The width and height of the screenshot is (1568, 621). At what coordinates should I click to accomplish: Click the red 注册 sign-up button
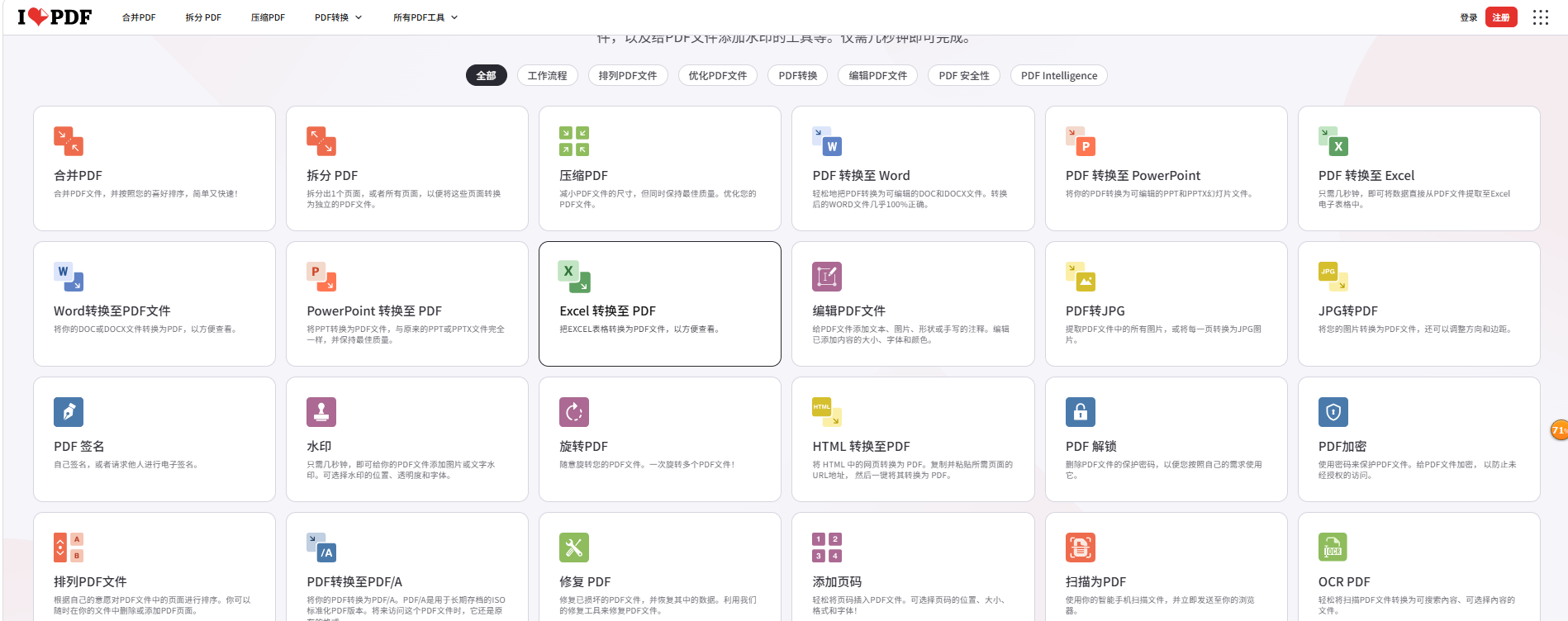(x=1501, y=17)
